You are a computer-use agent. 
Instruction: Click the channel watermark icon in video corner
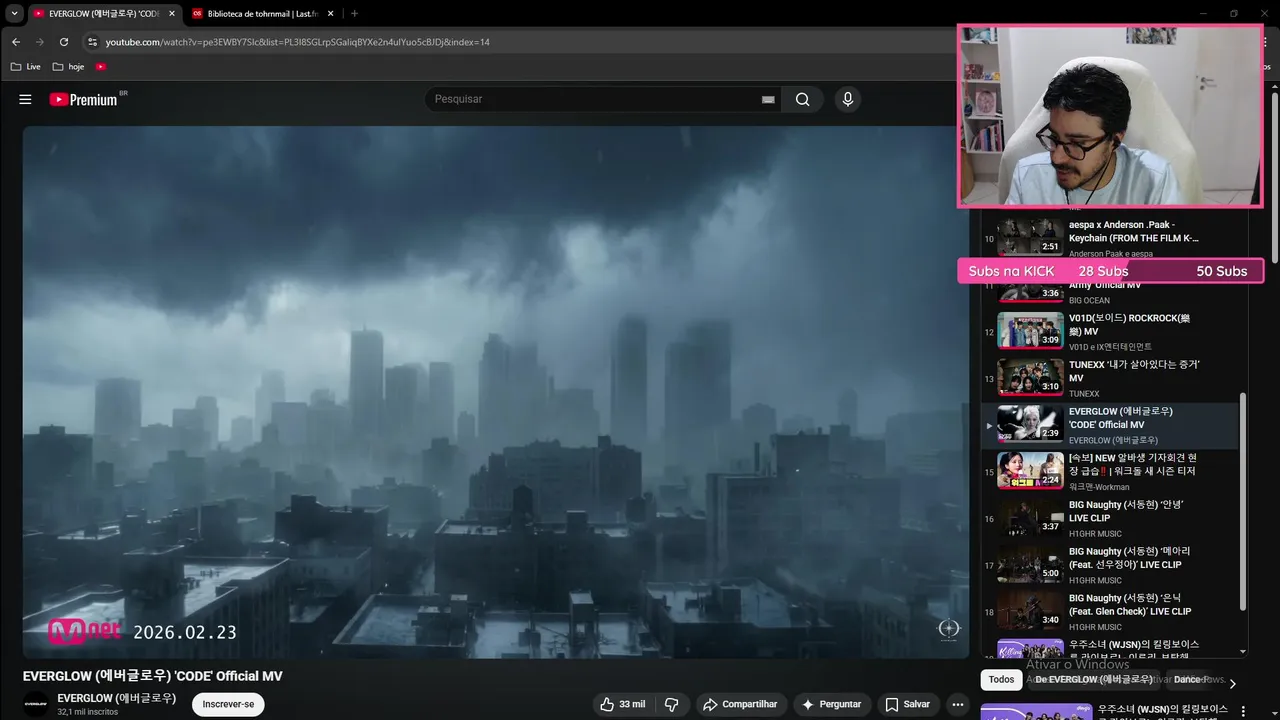949,628
